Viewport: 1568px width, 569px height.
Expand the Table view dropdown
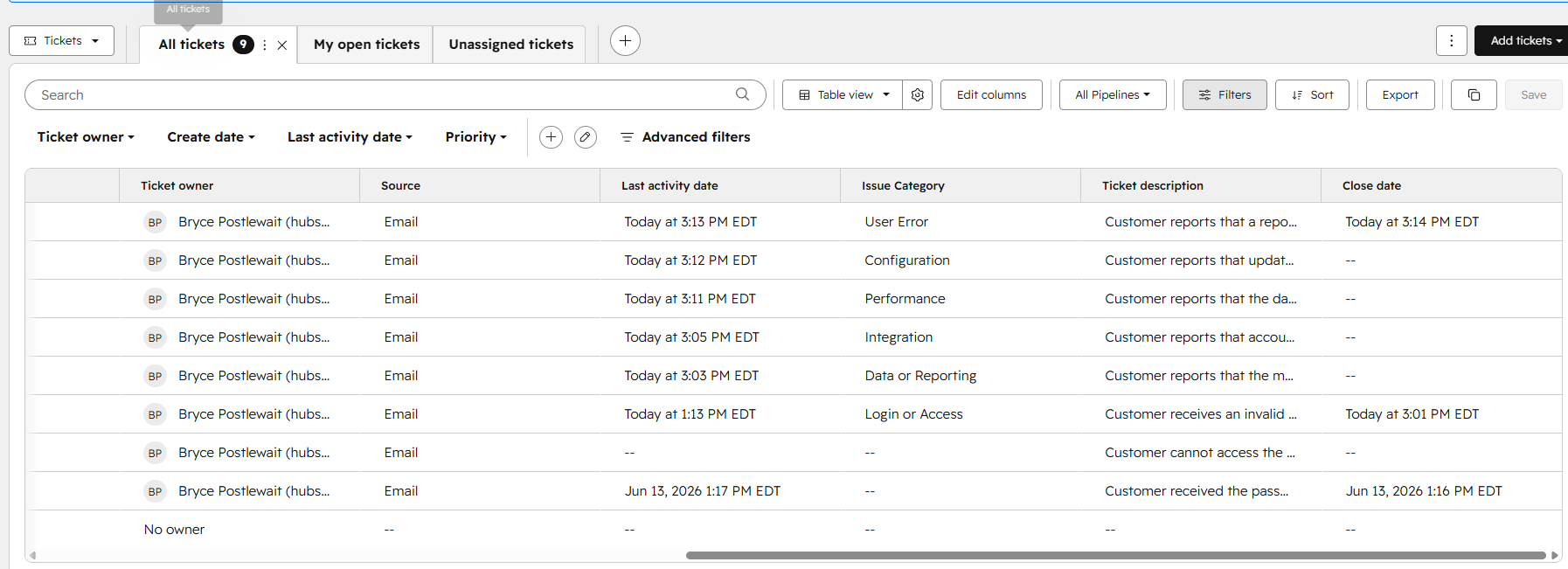pyautogui.click(x=843, y=94)
